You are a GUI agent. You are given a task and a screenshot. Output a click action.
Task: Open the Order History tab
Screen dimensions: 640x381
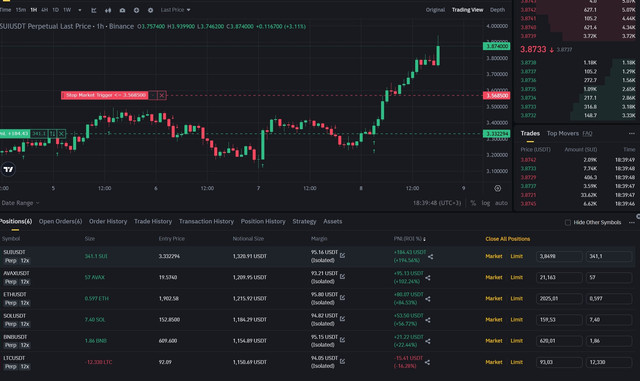point(108,221)
